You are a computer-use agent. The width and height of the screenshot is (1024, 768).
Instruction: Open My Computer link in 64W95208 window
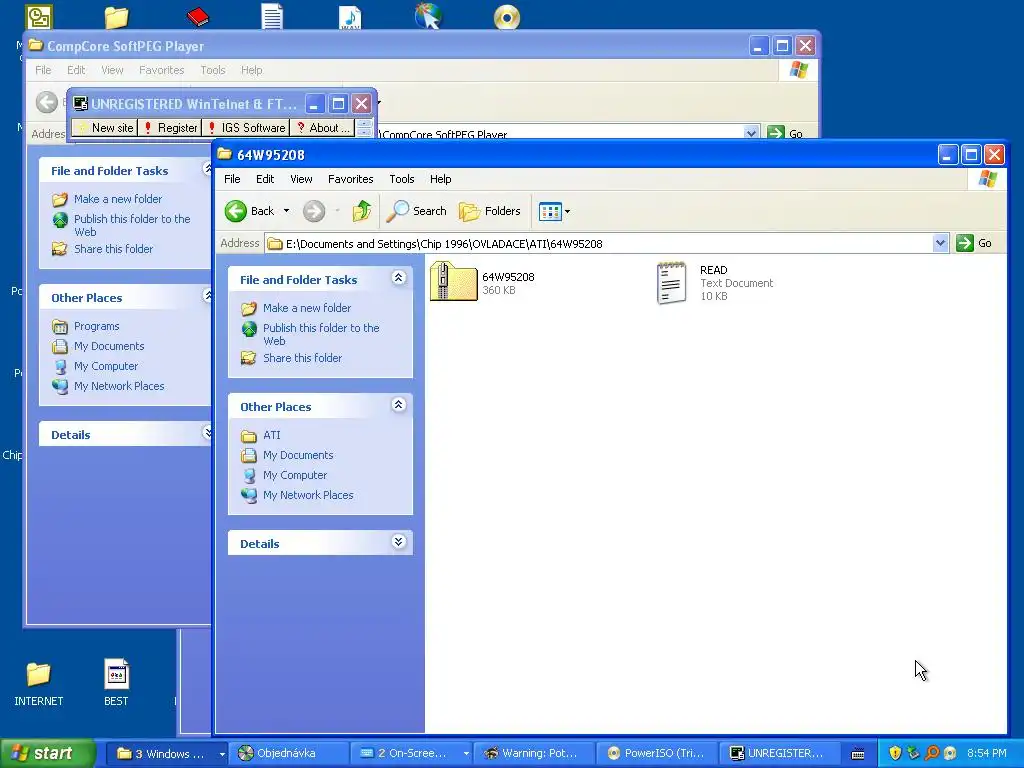[x=295, y=475]
